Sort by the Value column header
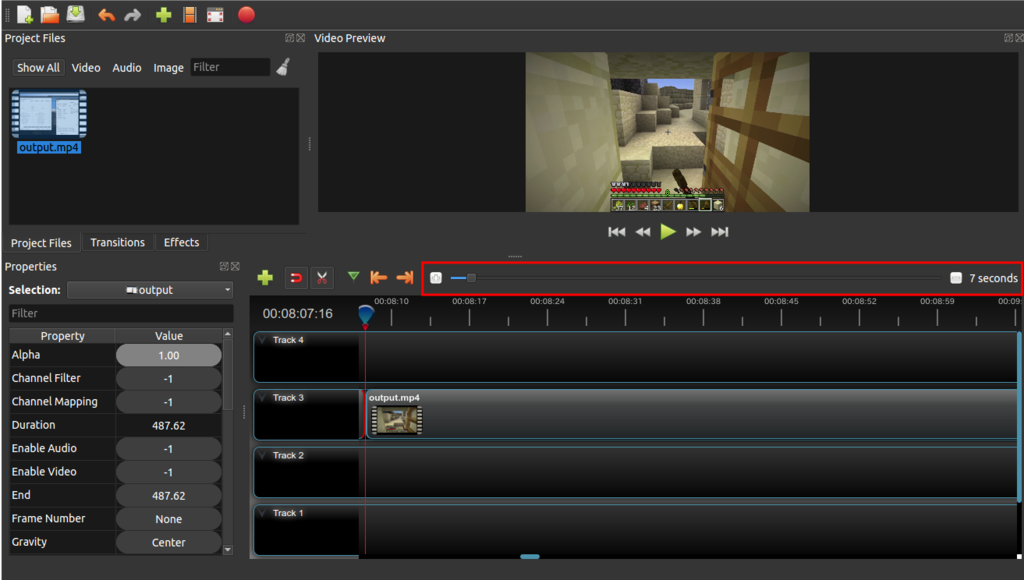This screenshot has width=1024, height=580. pyautogui.click(x=168, y=336)
